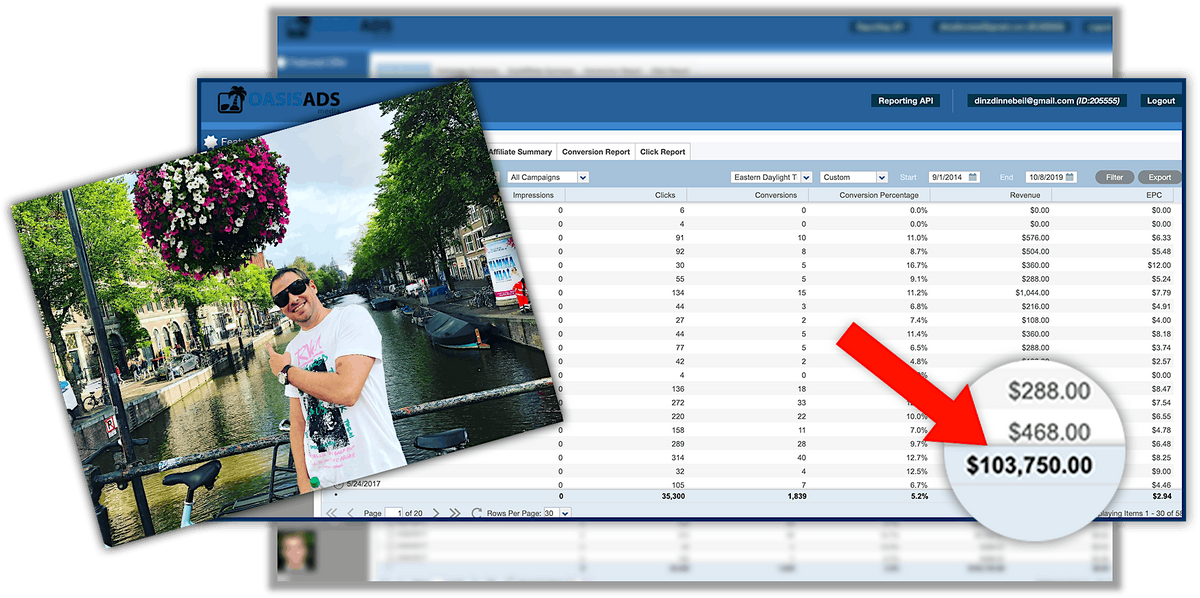Expand the 5/24/2017 row
Viewport: 1200px width, 598px height.
click(338, 484)
